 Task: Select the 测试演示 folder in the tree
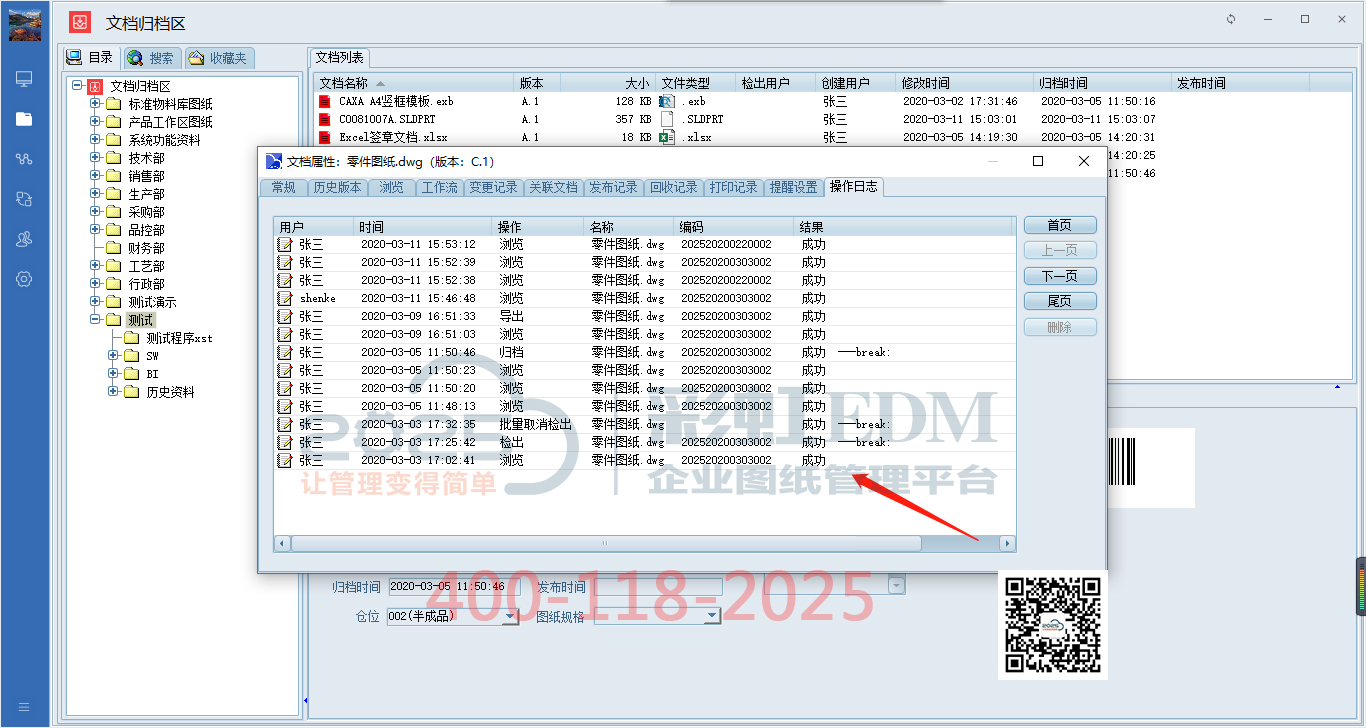pos(152,302)
